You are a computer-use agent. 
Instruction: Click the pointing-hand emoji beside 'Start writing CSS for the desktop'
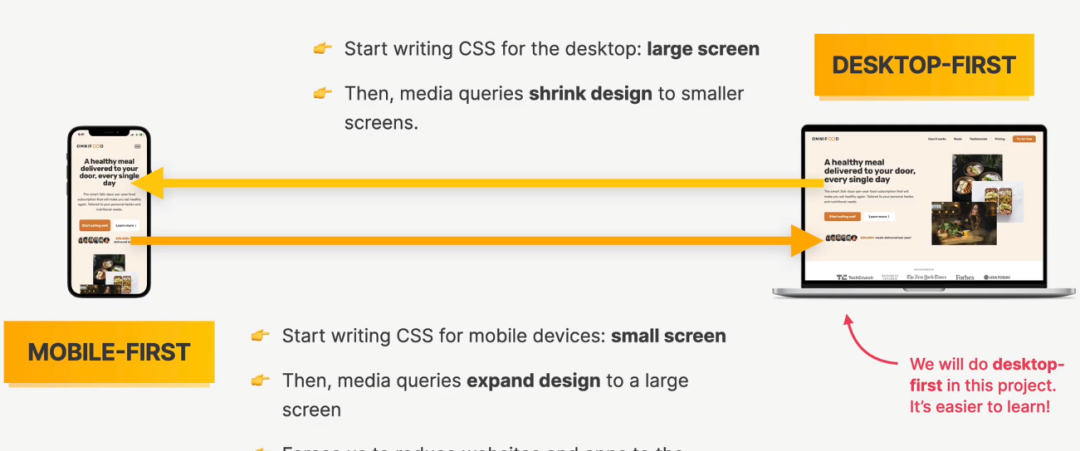323,49
